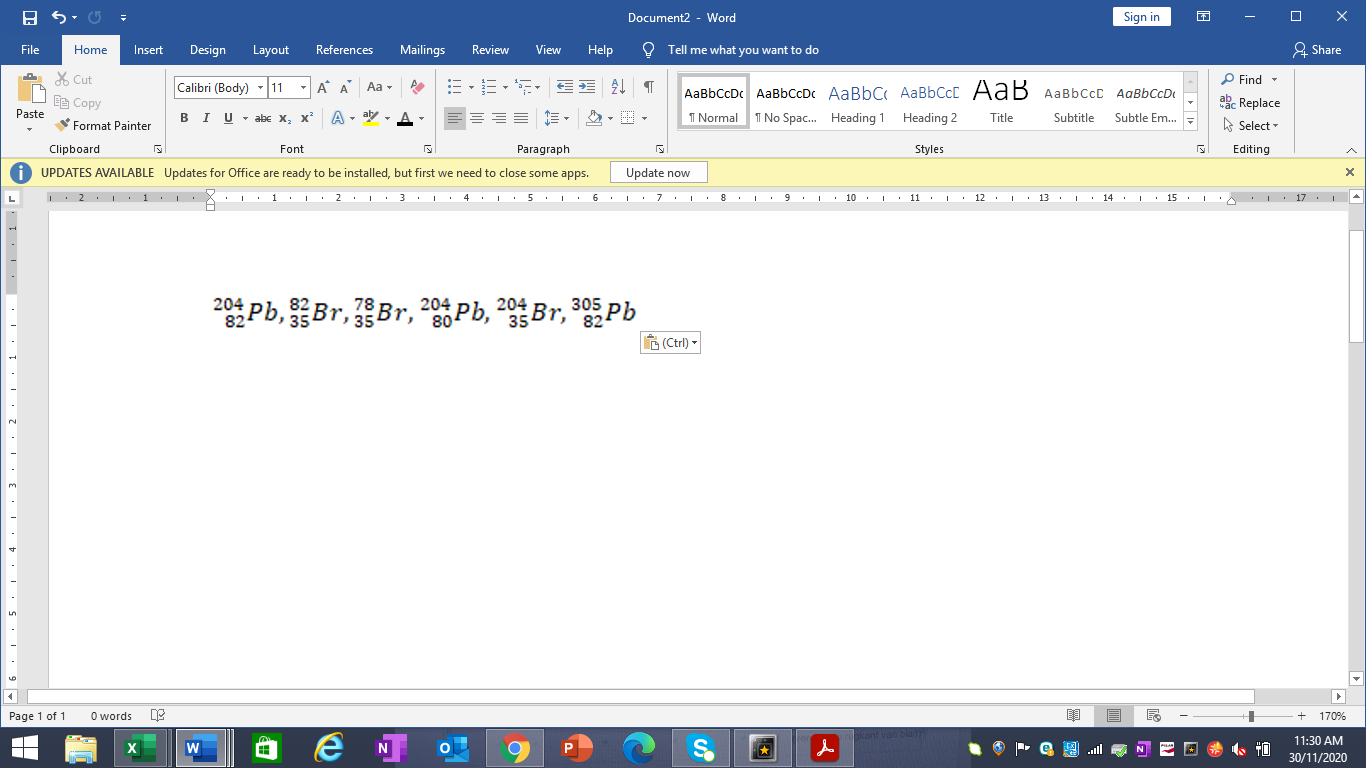The image size is (1366, 768).
Task: Click the zoom level 170% text
Action: pos(1333,716)
